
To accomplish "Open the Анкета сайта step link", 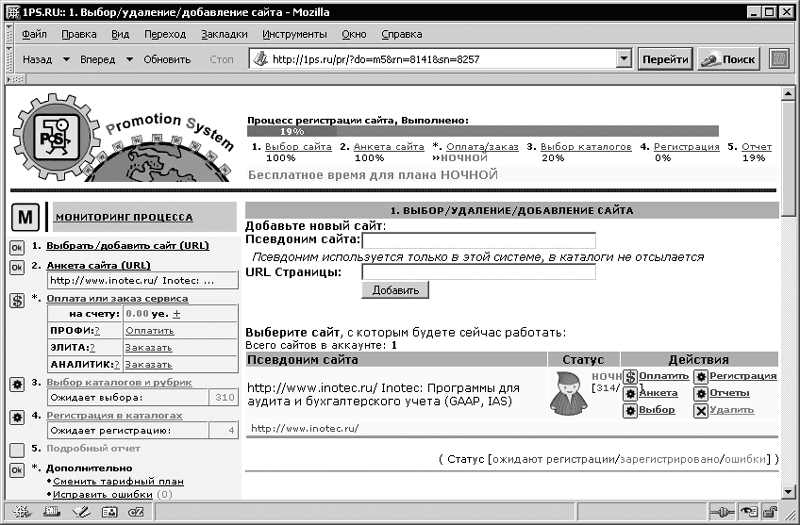I will coord(389,147).
